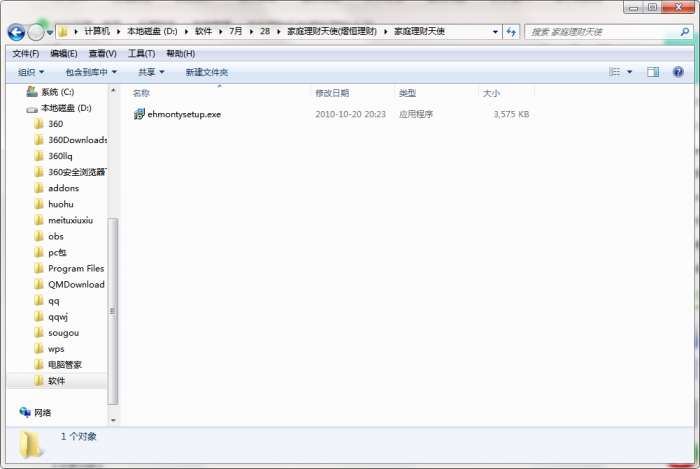Open the 包含到库中 dropdown
700x469 pixels.
click(91, 72)
